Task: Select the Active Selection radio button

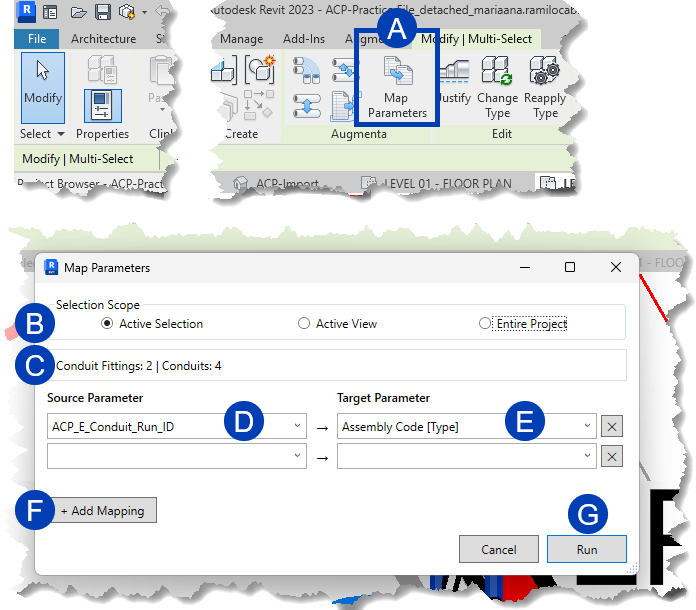Action: tap(107, 323)
